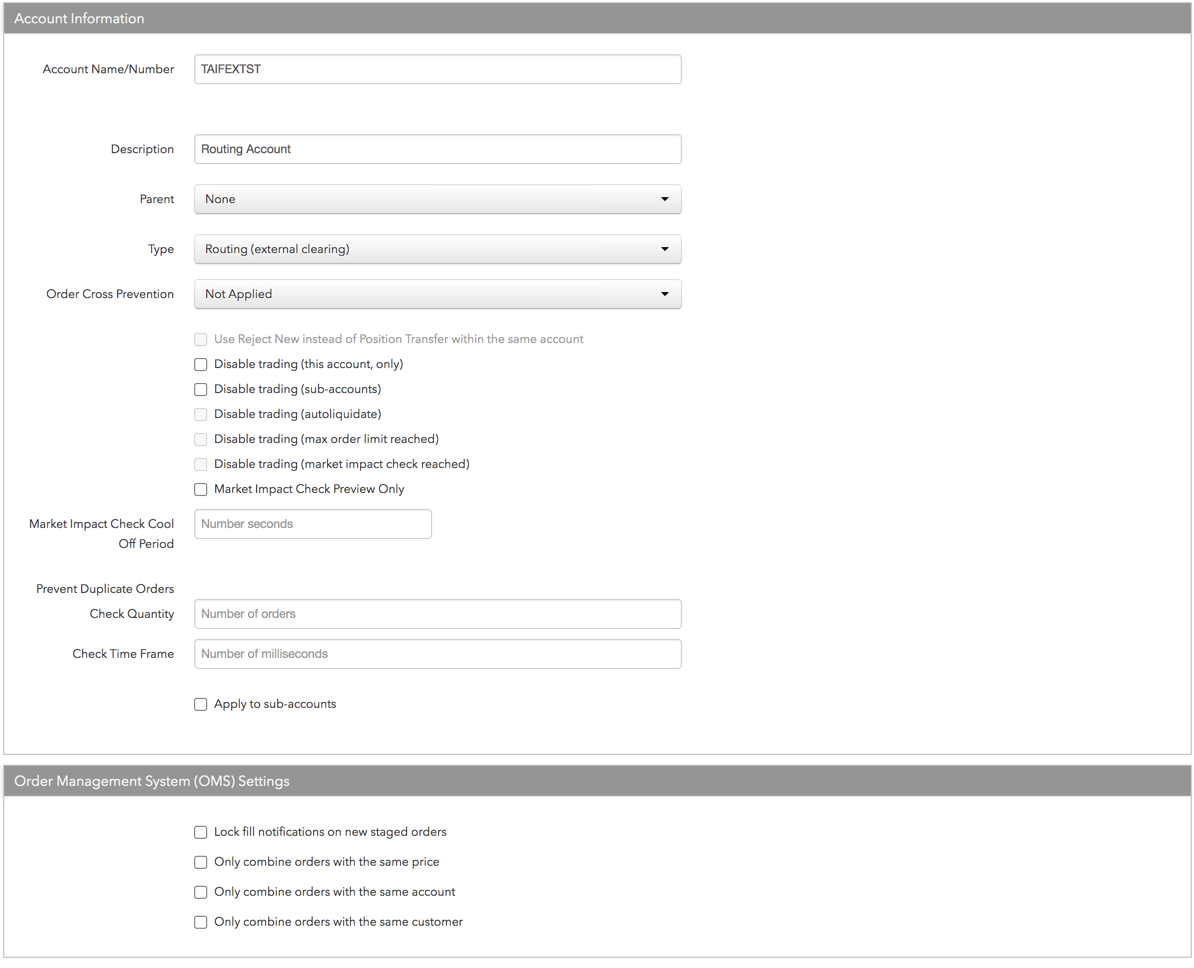Click the Account Name/Number field
The image size is (1194, 968).
[x=437, y=69]
